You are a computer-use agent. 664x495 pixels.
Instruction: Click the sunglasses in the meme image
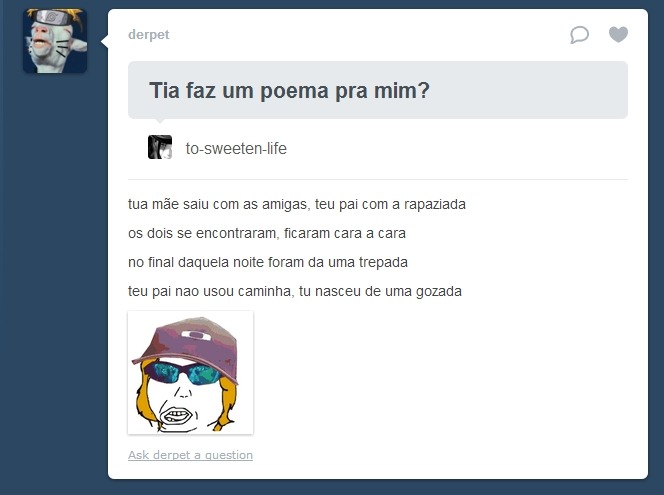[183, 373]
